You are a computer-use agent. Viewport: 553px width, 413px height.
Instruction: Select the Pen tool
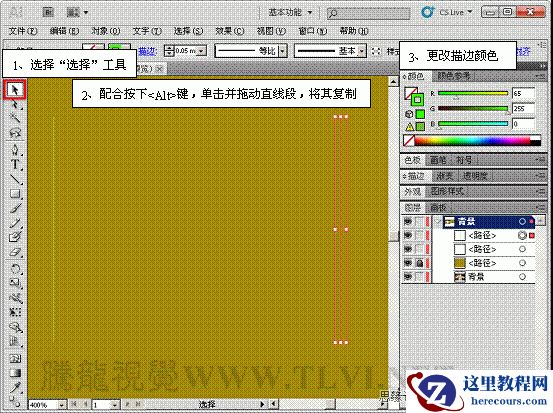pyautogui.click(x=15, y=150)
